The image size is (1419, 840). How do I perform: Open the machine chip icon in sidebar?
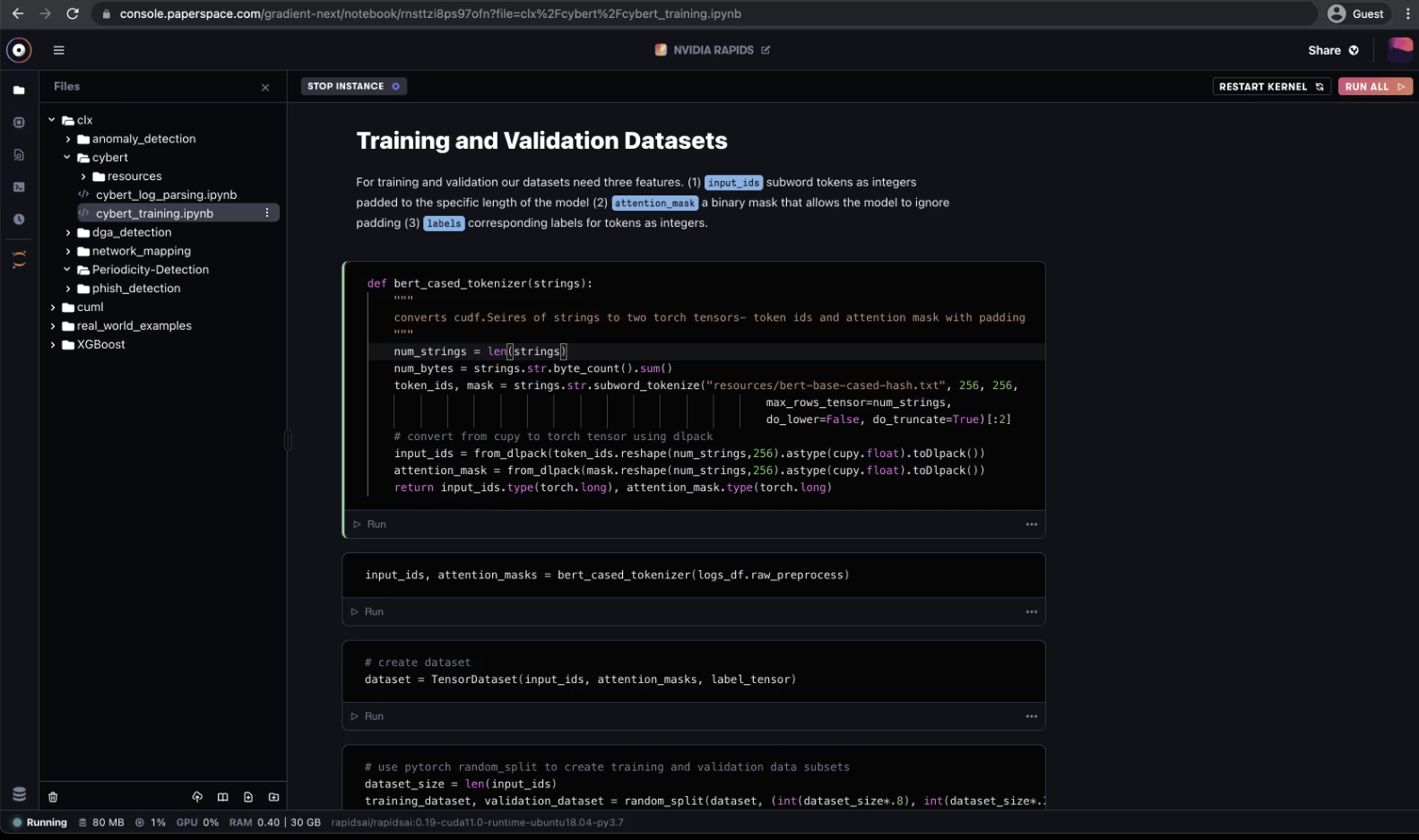tap(19, 123)
